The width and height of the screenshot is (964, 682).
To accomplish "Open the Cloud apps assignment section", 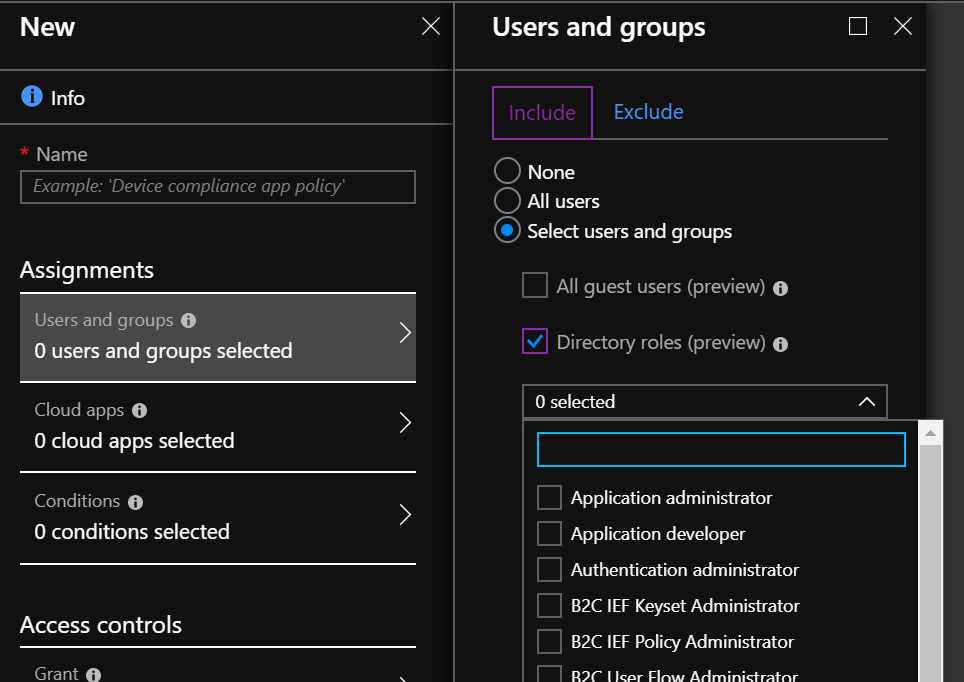I will pos(217,426).
